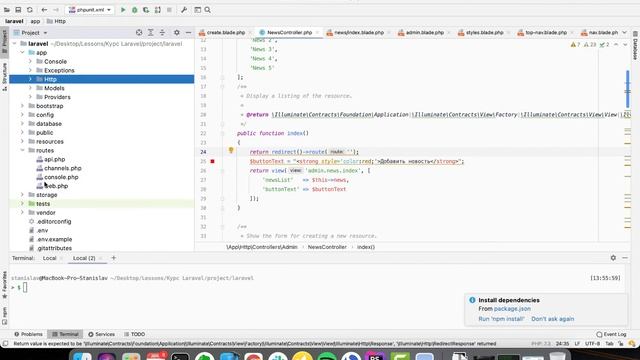Image resolution: width=640 pixels, height=360 pixels.
Task: Hide the Terminal panel with minus icon
Action: (x=625, y=258)
